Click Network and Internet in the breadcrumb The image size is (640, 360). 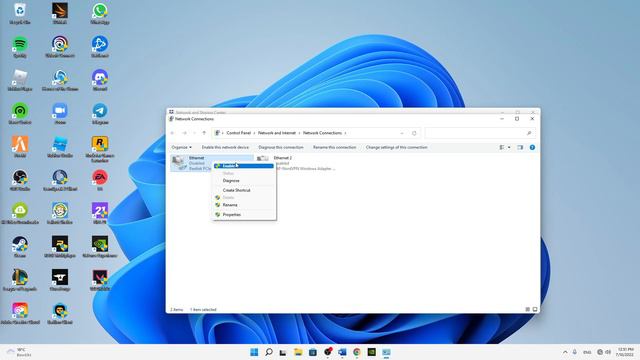tap(277, 133)
